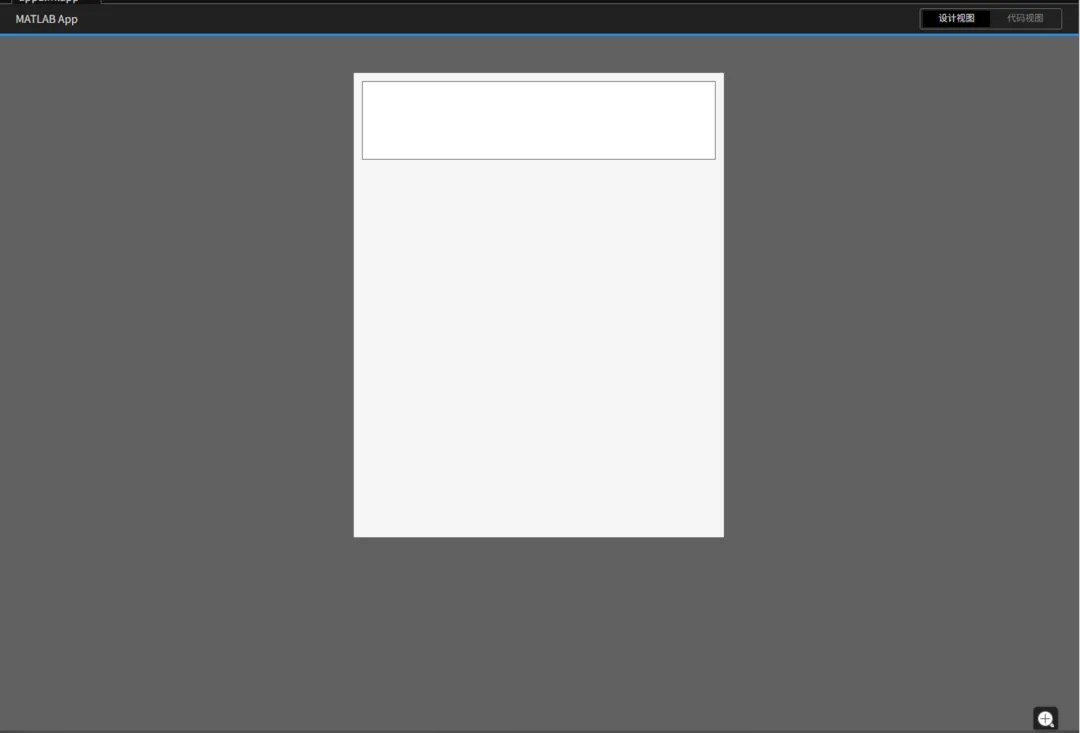Click the zoom-in magnifier icon
The width and height of the screenshot is (1080, 733).
(x=1046, y=719)
